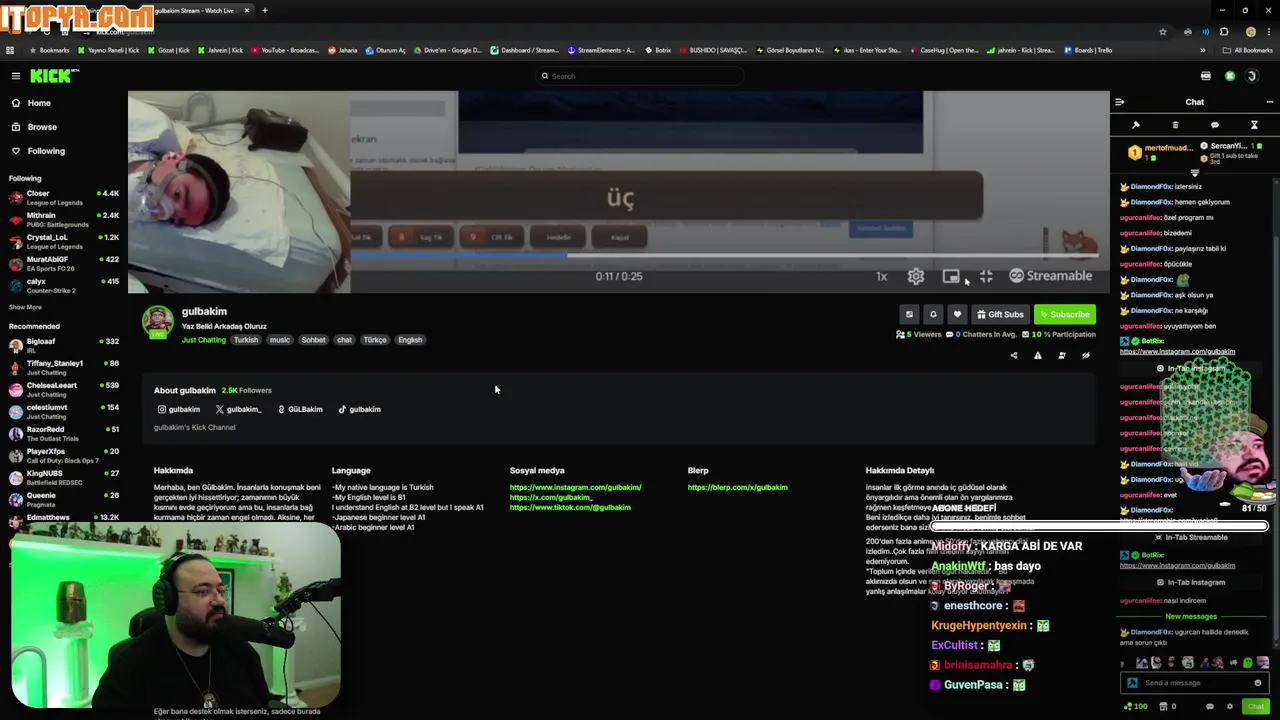Image resolution: width=1280 pixels, height=720 pixels.
Task: Open chat settings gear near Chat button
Action: click(1228, 707)
